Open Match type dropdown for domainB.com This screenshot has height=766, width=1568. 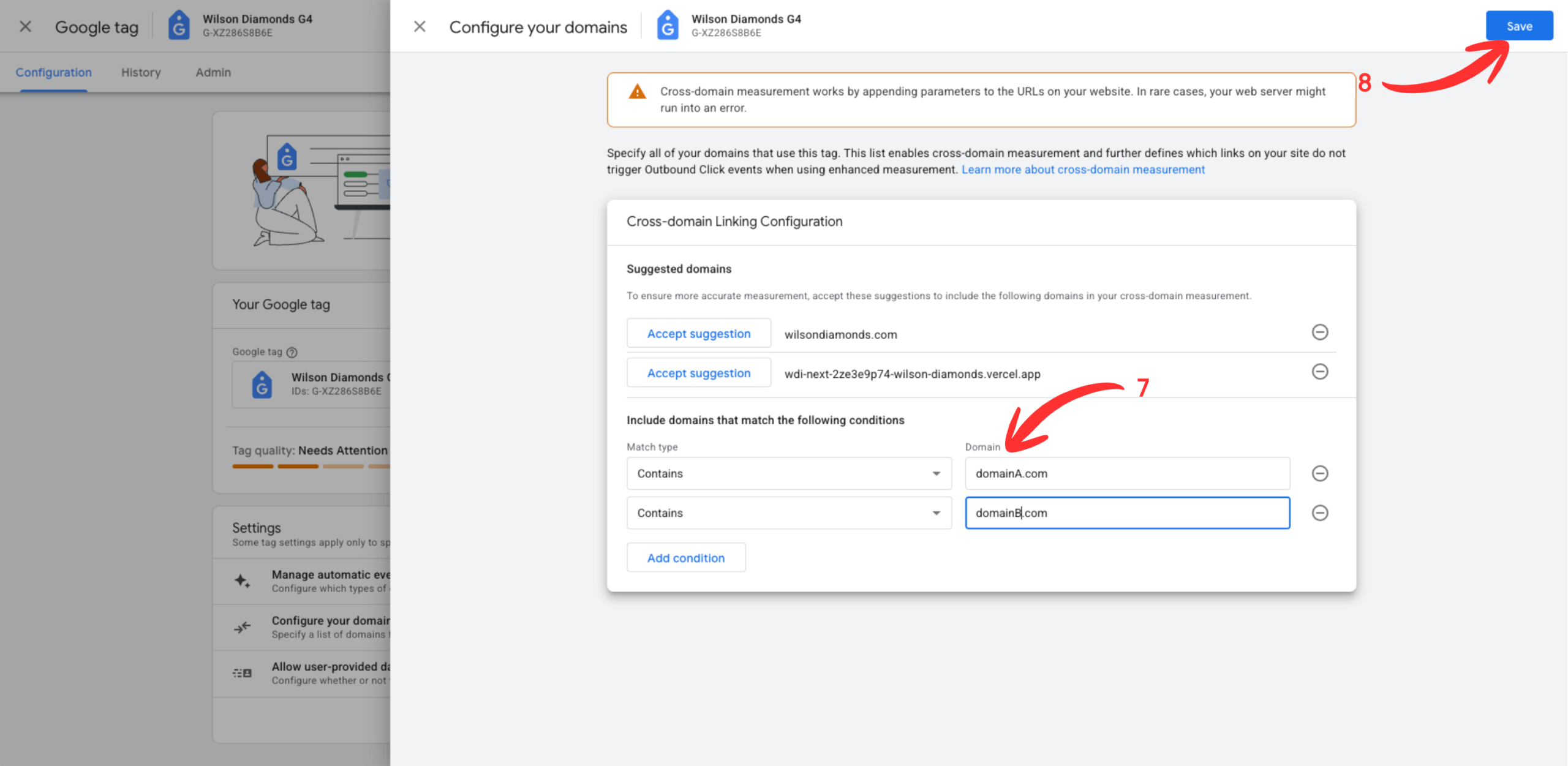click(789, 513)
